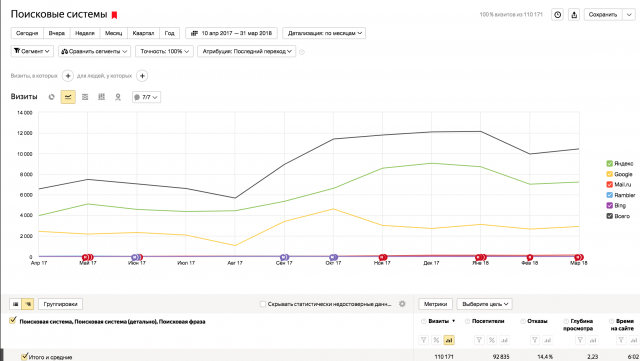Click the gear settings icon above the table
Viewport: 640px width, 361px height.
click(x=402, y=304)
